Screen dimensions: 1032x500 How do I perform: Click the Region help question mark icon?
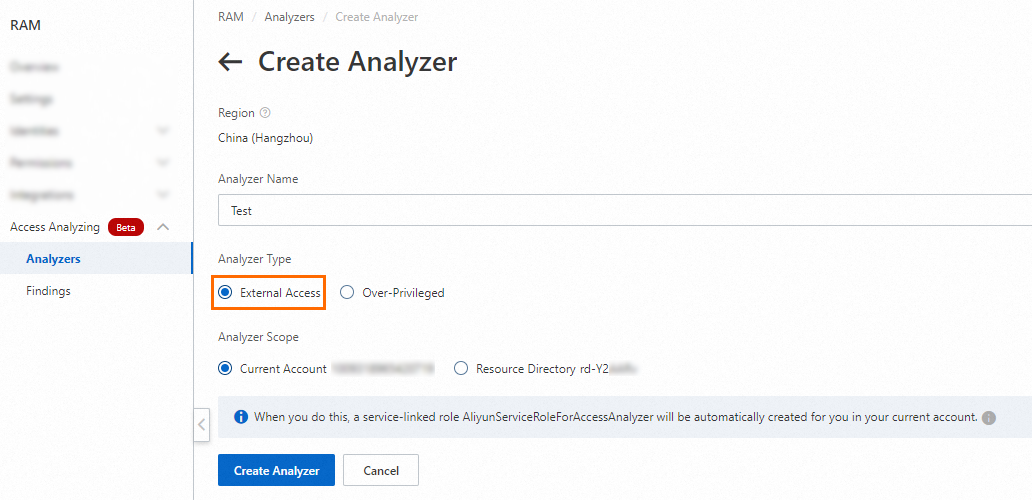pyautogui.click(x=265, y=113)
